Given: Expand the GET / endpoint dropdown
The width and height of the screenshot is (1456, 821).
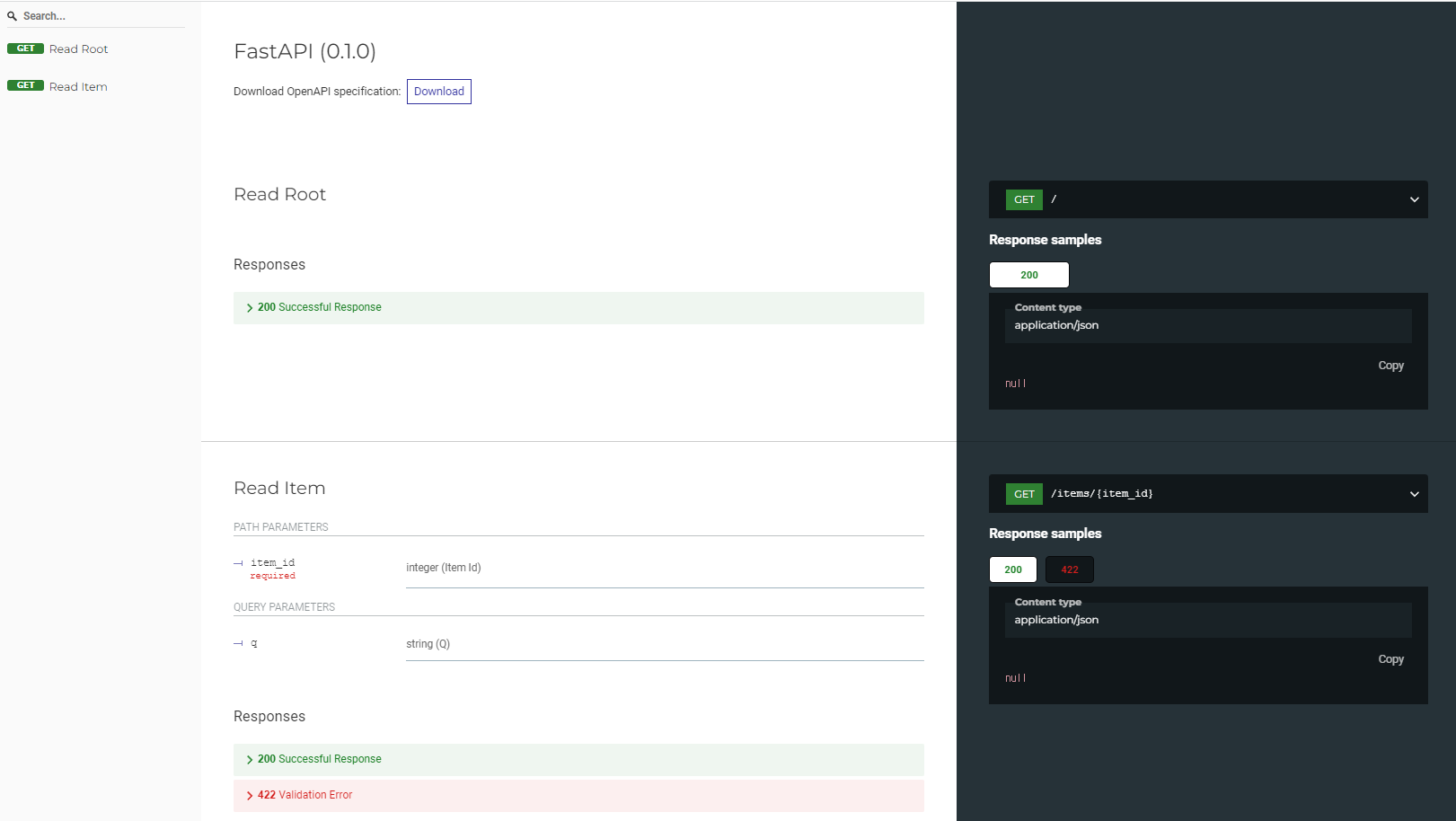Looking at the screenshot, I should click(x=1414, y=199).
